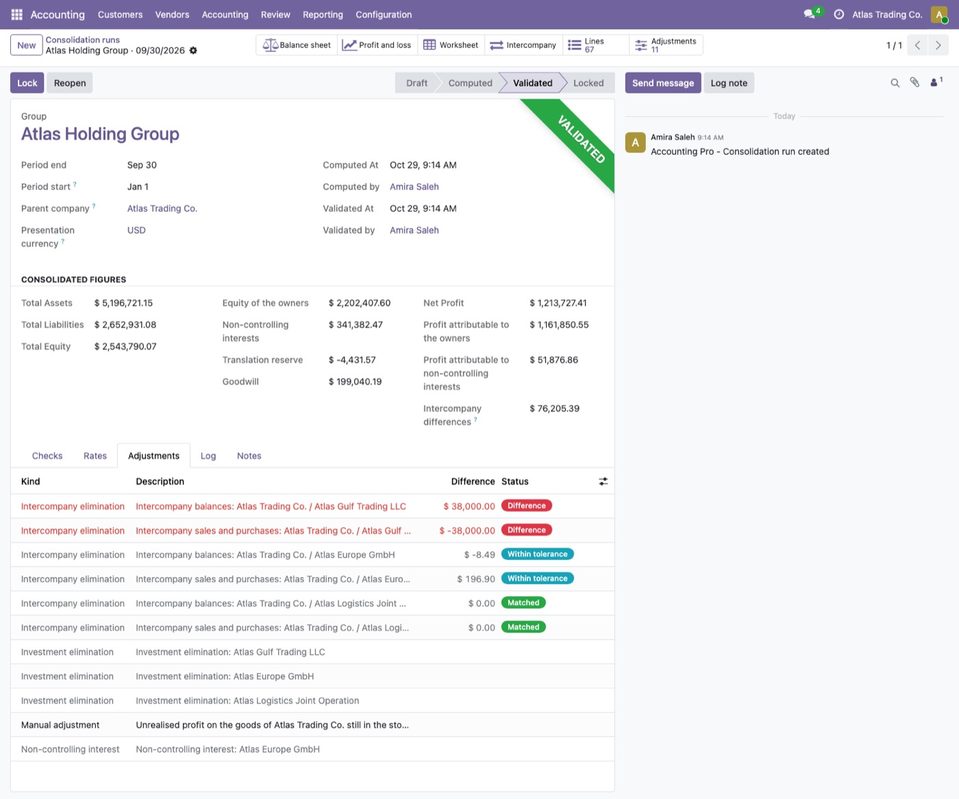Open the Intercompany smart button
This screenshot has width=959, height=799.
click(524, 45)
